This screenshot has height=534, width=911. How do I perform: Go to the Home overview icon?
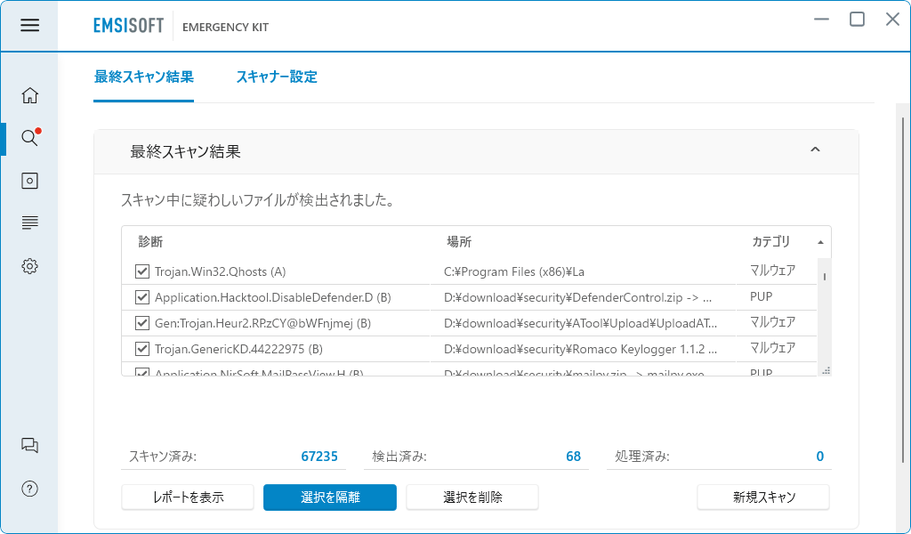coord(30,95)
